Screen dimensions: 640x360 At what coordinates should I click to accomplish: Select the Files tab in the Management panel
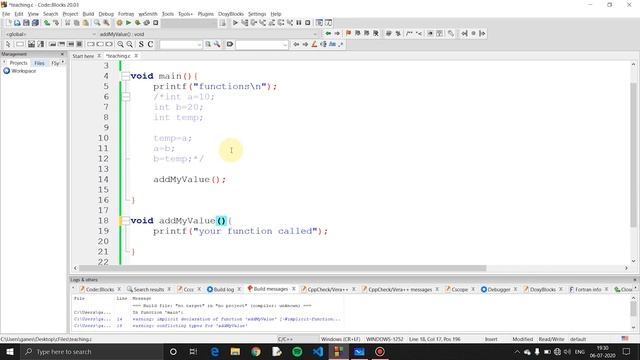coord(39,63)
